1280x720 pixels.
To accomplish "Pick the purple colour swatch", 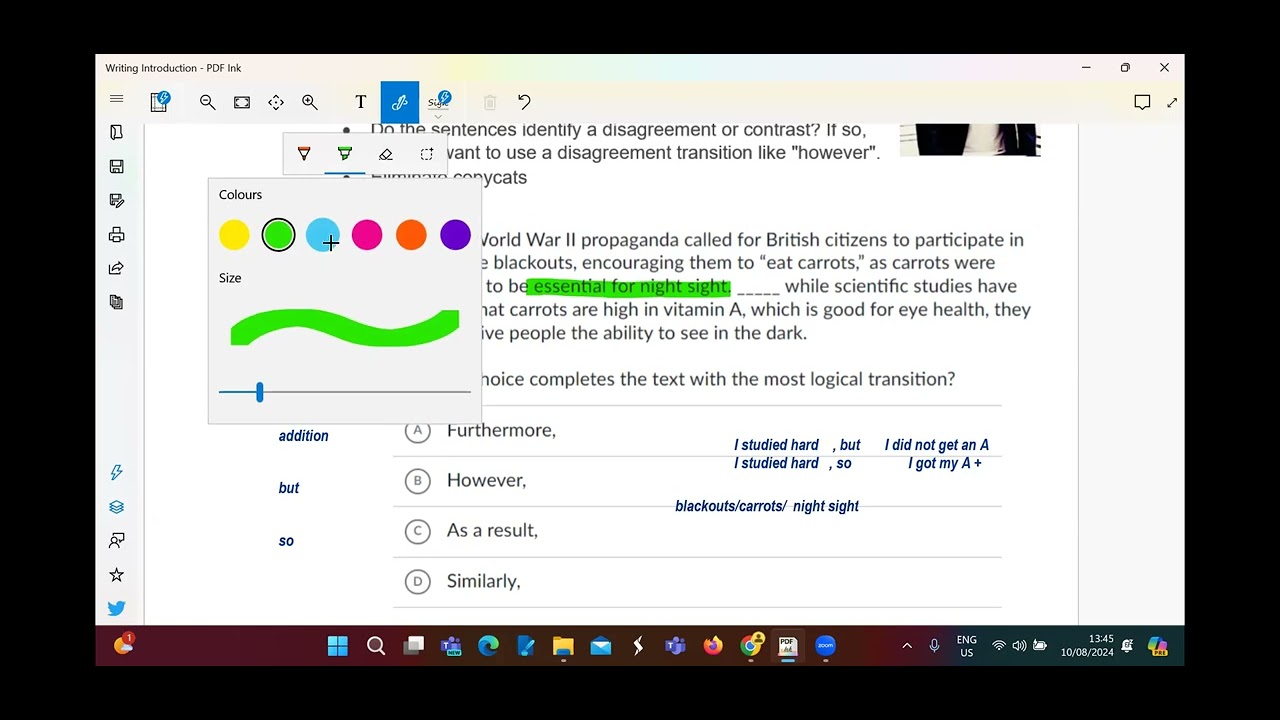I will 455,235.
